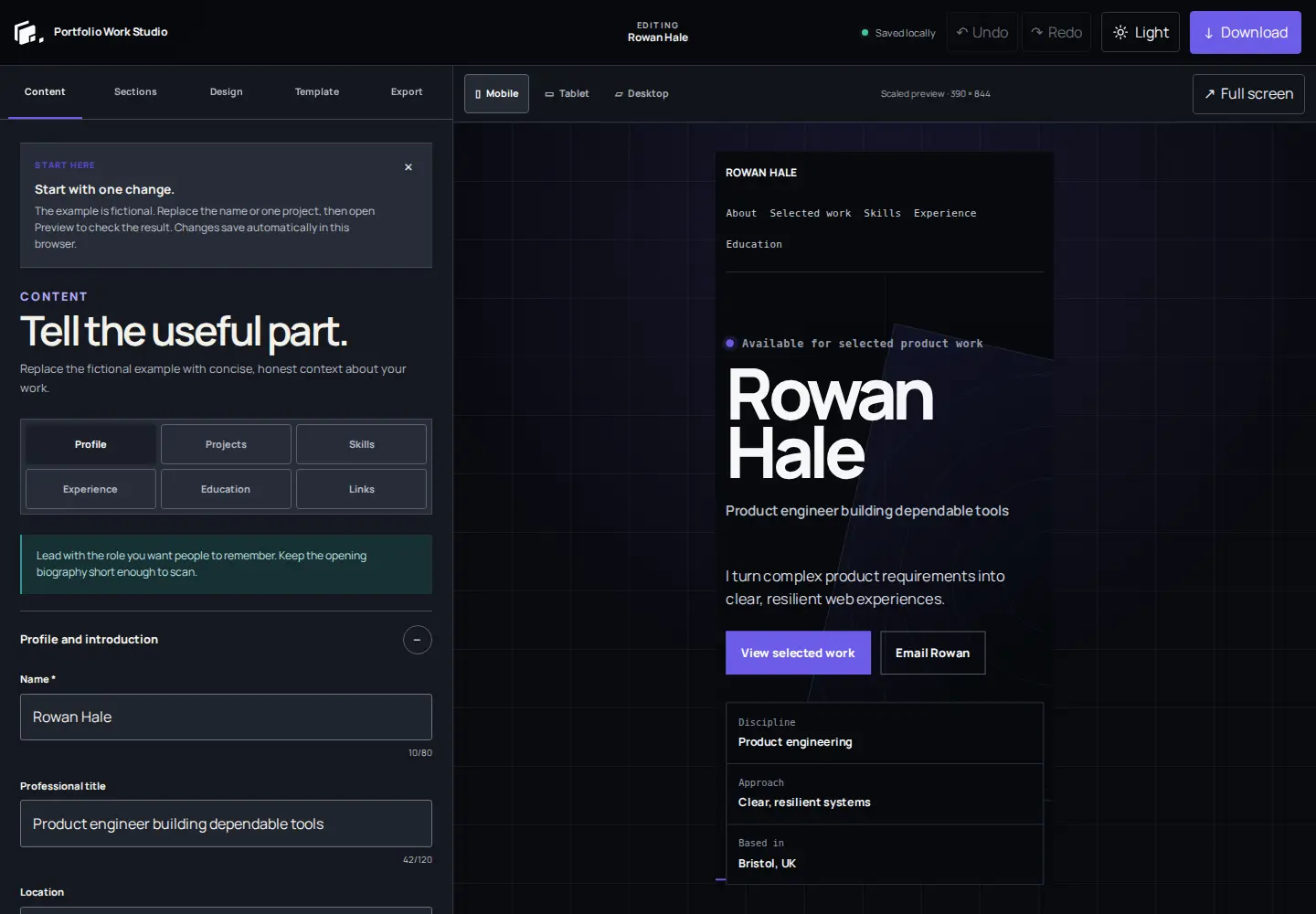The image size is (1316, 914).
Task: Open the Template tab
Action: click(x=317, y=92)
